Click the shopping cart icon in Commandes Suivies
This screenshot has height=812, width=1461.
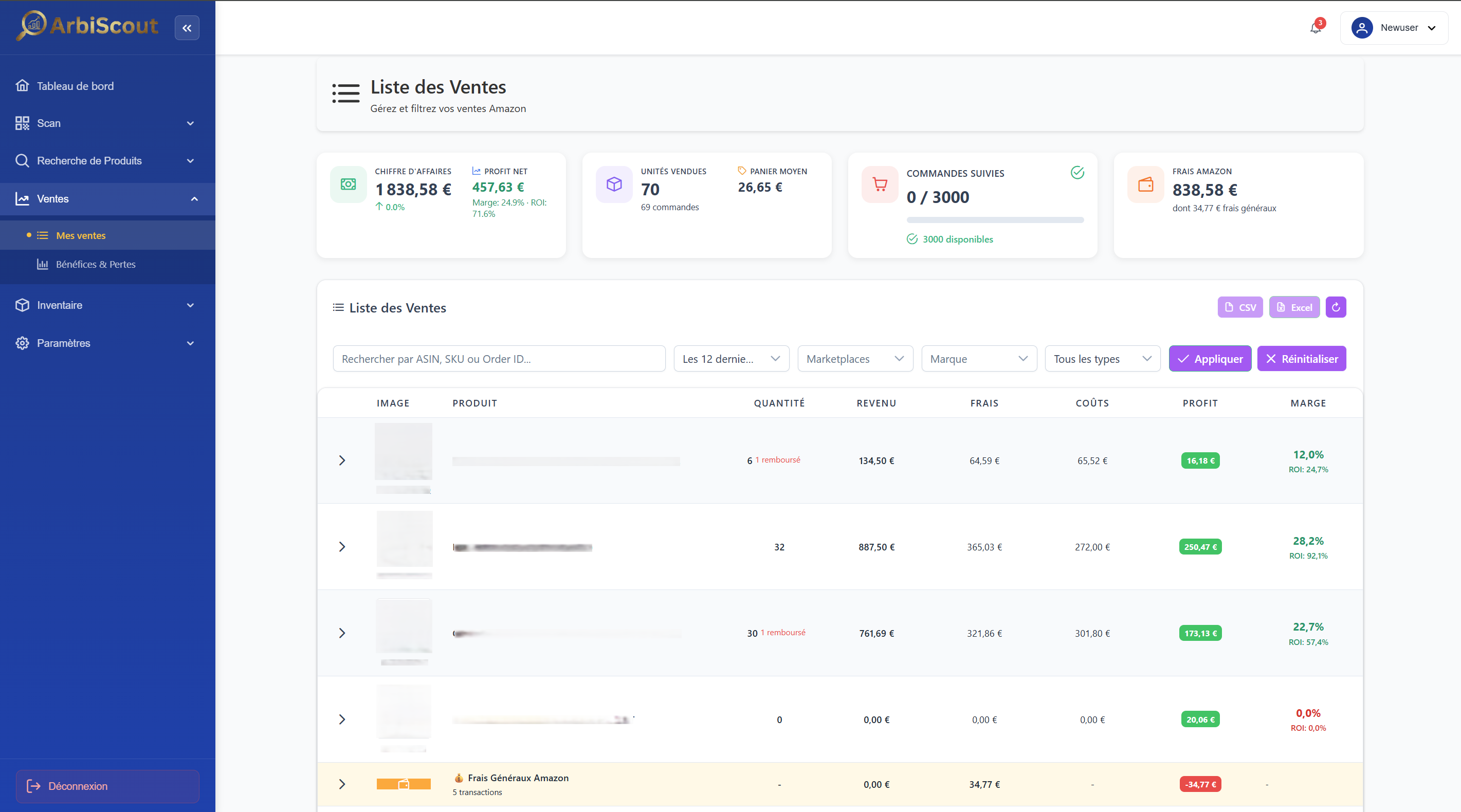click(x=880, y=184)
